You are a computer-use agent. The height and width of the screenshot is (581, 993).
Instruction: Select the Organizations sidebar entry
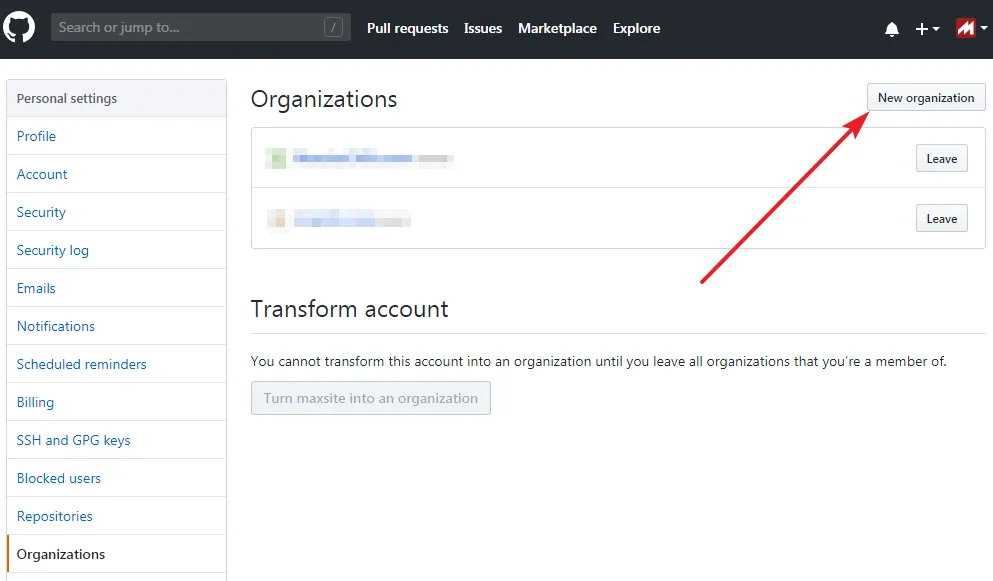click(60, 554)
